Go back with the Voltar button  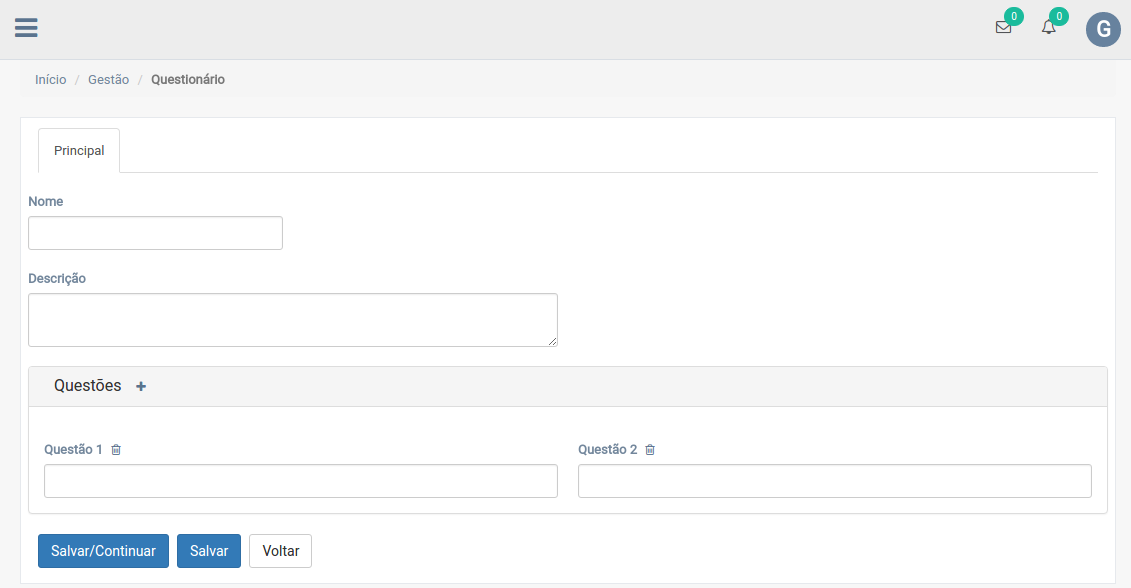(280, 551)
